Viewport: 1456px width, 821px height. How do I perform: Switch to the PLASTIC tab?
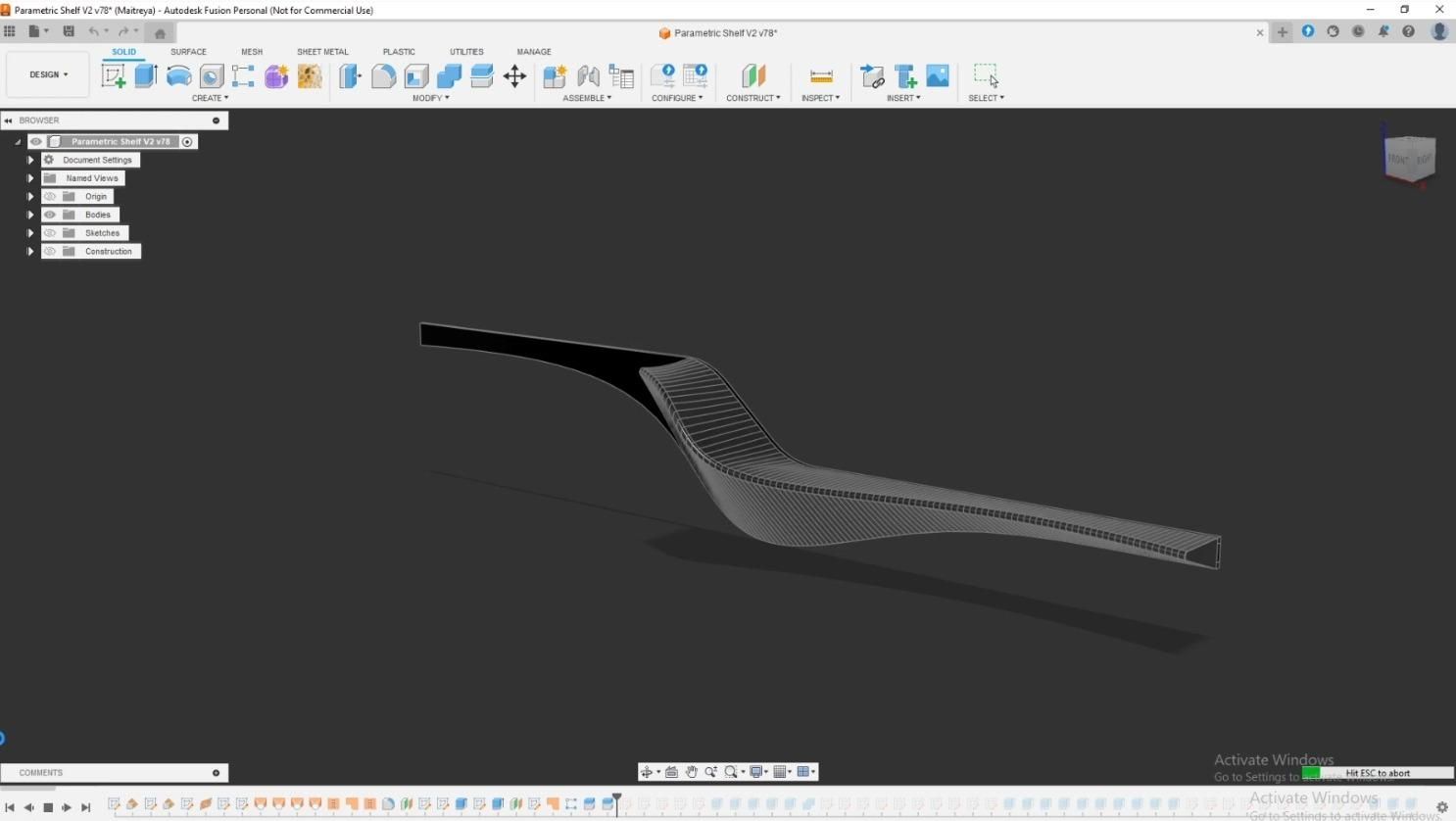(399, 52)
